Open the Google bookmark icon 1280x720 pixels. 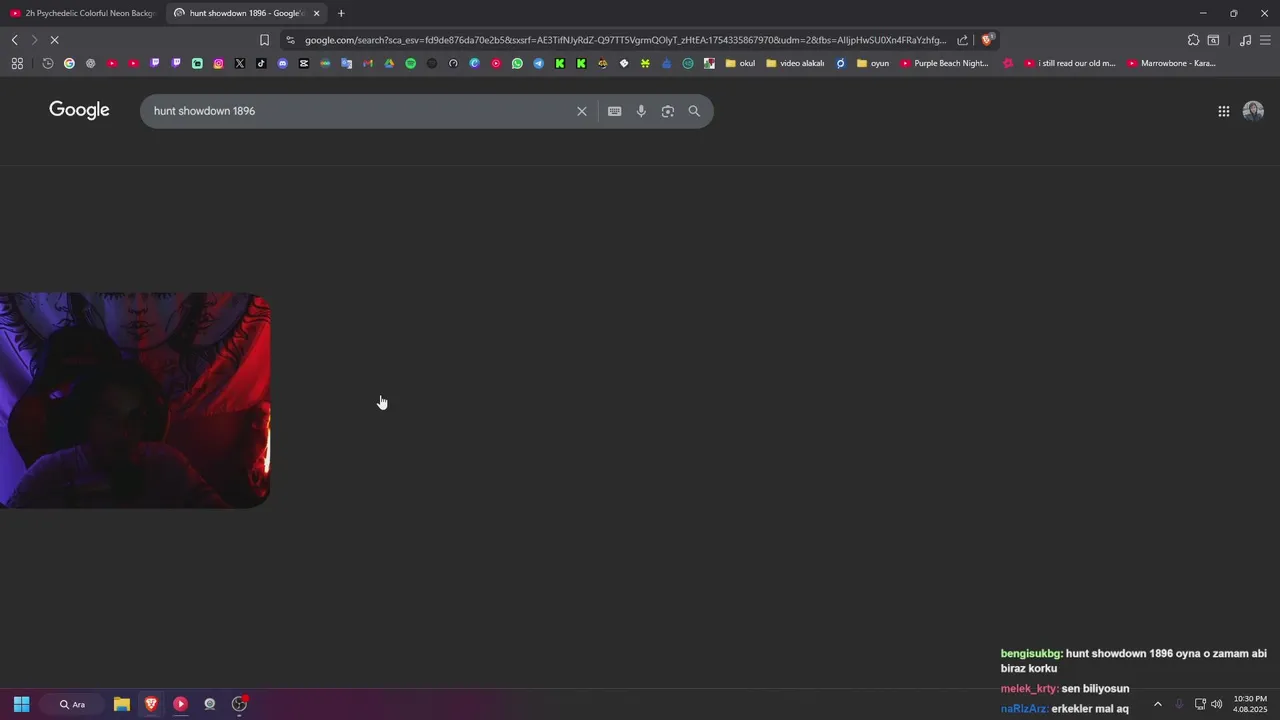pyautogui.click(x=69, y=63)
